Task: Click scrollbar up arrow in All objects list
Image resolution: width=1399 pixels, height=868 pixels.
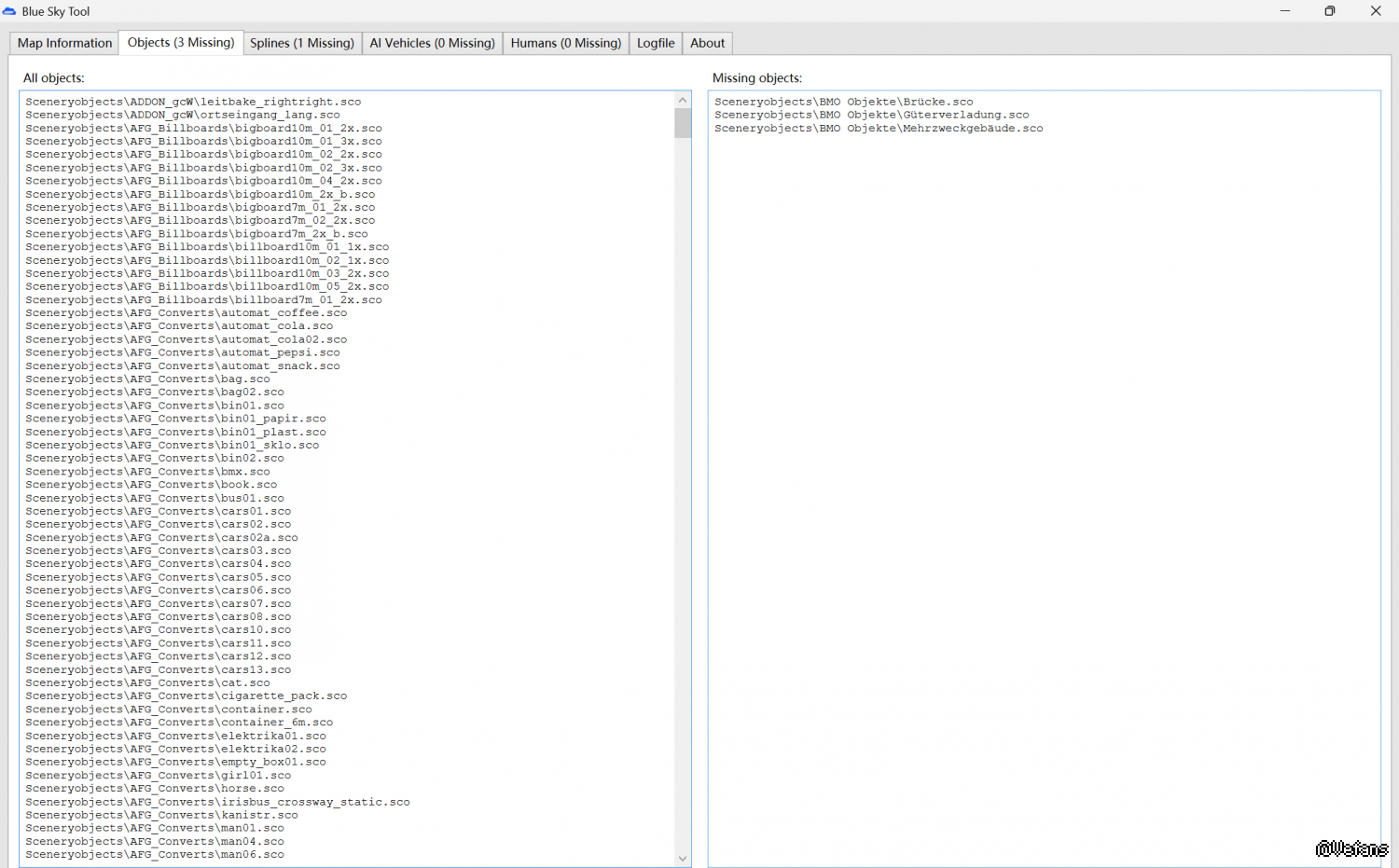Action: [x=683, y=100]
